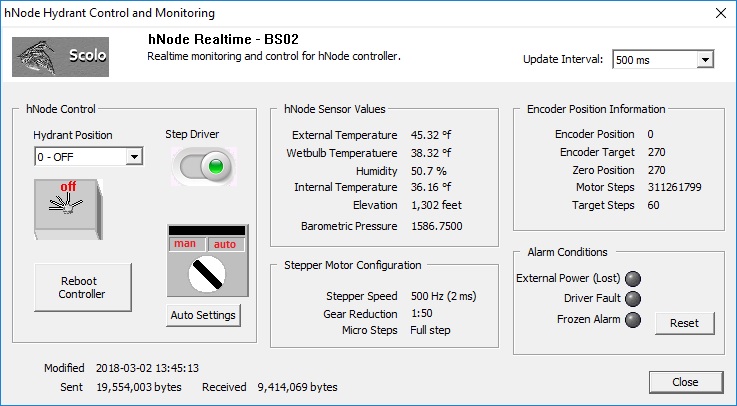This screenshot has height=406, width=737.
Task: Click the black display bar above man/auto
Action: tap(207, 231)
